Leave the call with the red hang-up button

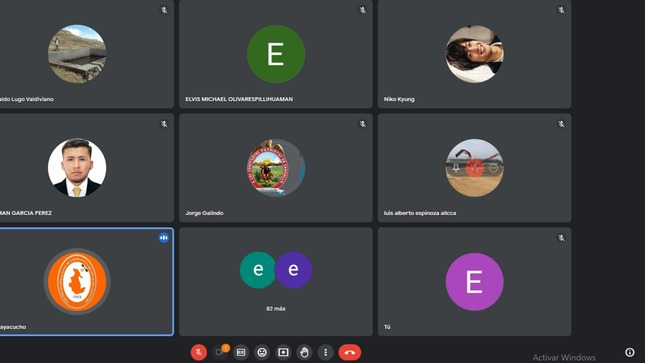point(350,352)
